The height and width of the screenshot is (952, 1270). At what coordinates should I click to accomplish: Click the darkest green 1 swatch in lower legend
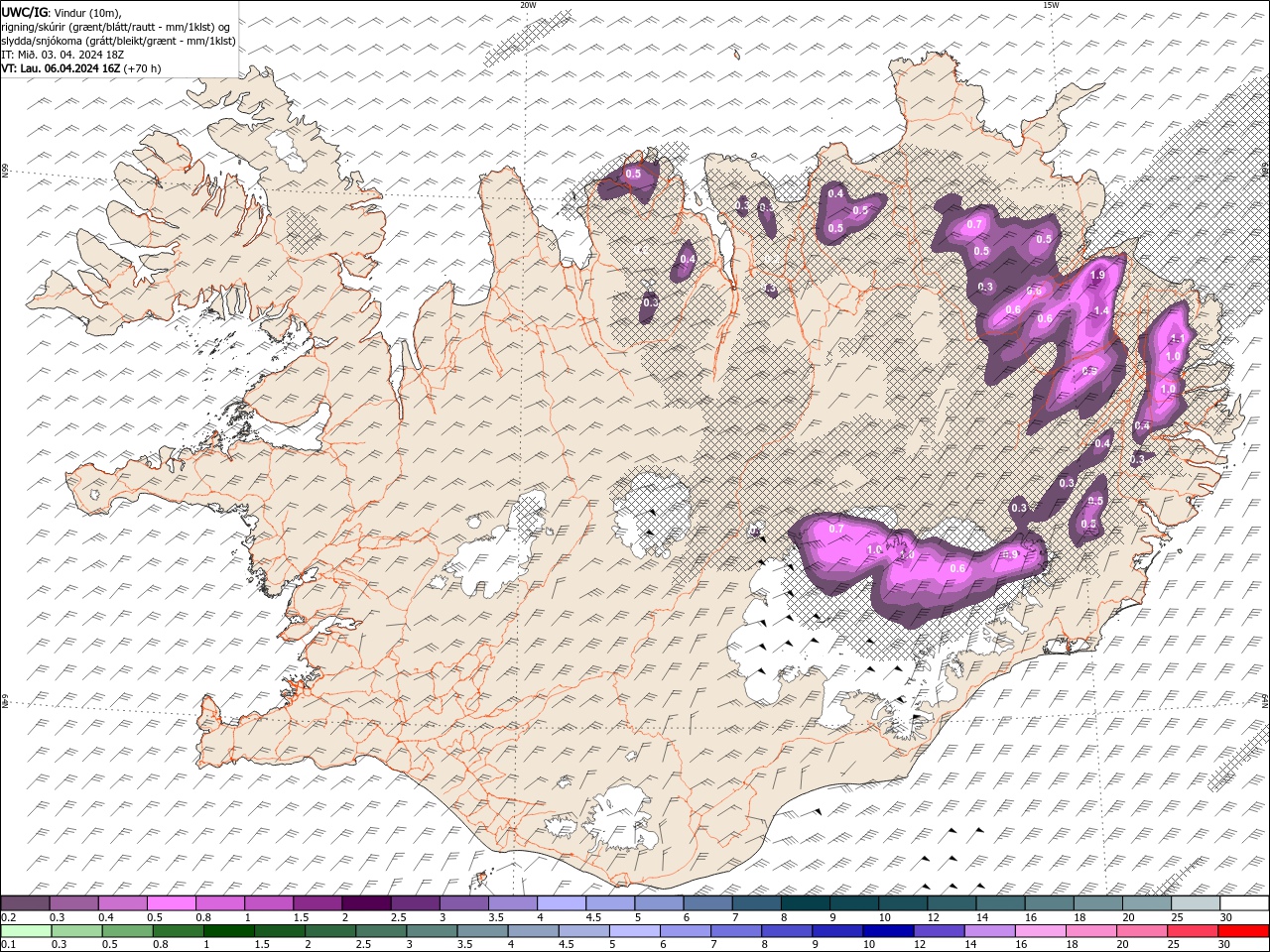[x=228, y=931]
